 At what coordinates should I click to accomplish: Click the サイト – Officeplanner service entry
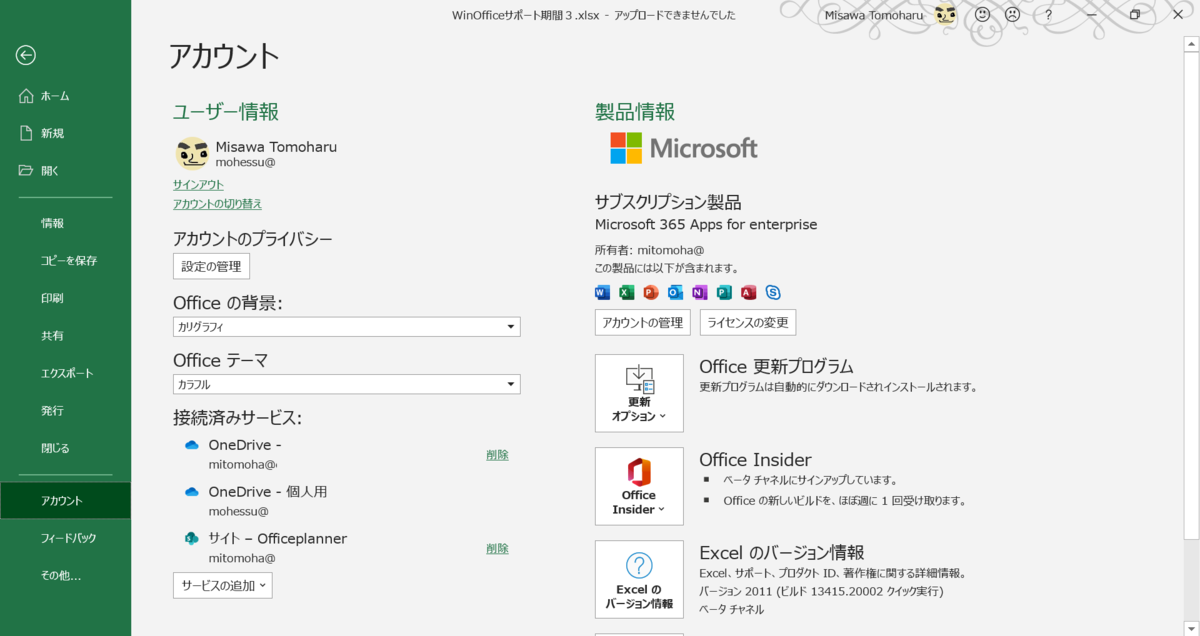tap(278, 539)
